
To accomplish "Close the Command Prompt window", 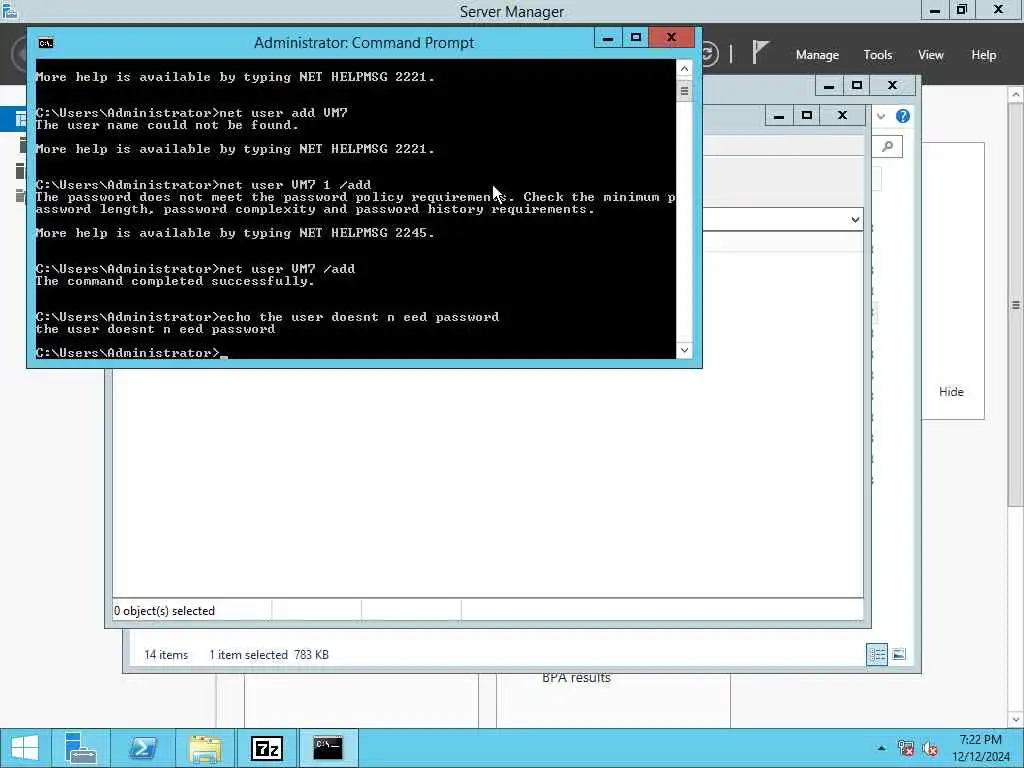I will [x=671, y=38].
